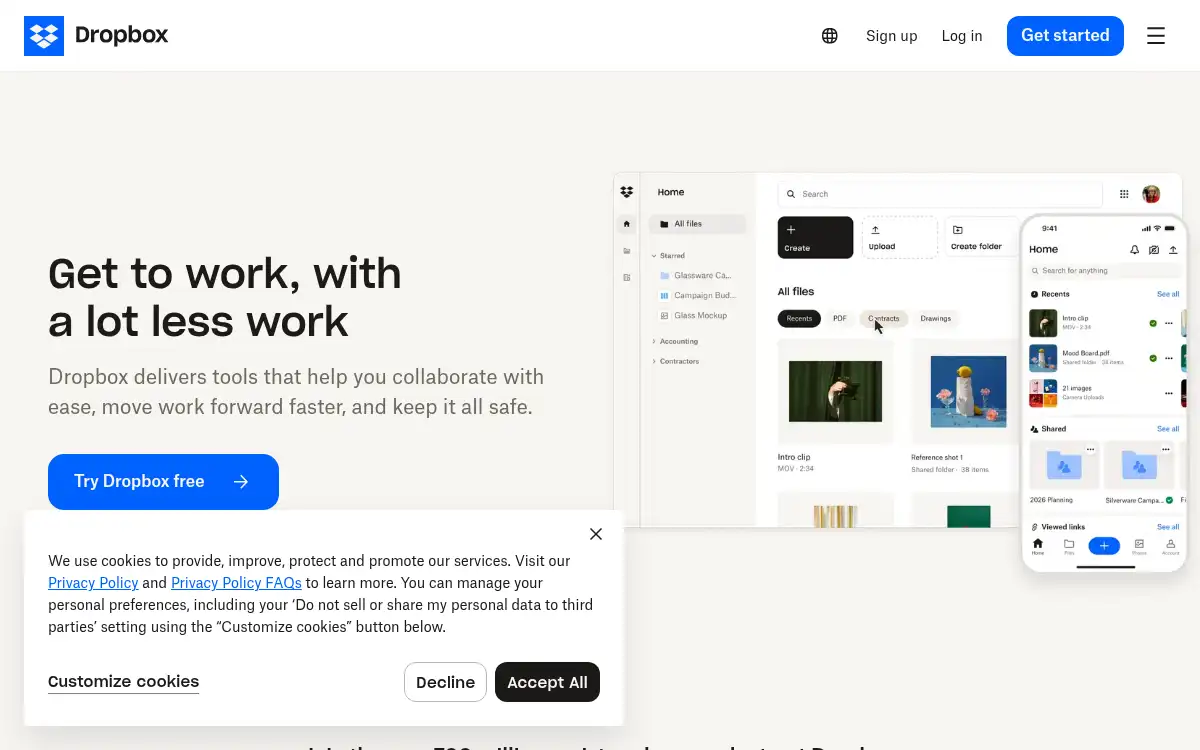Tap the Home tab in phone nav

[x=1038, y=546]
